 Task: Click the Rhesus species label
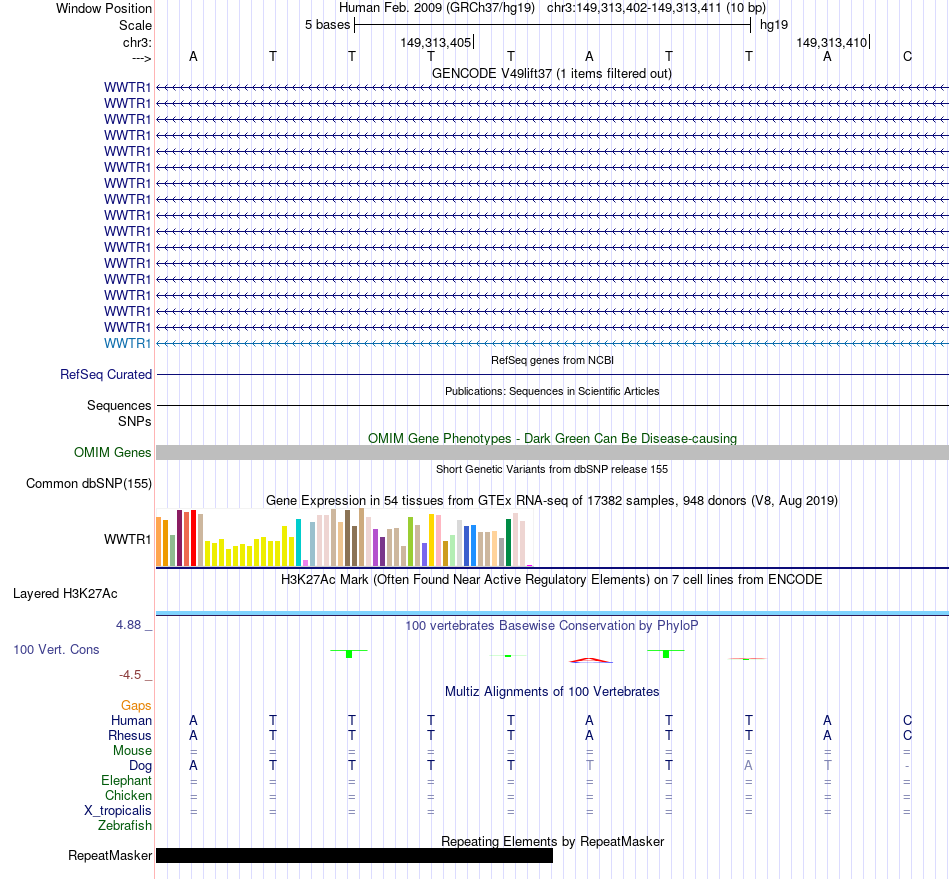[x=130, y=735]
